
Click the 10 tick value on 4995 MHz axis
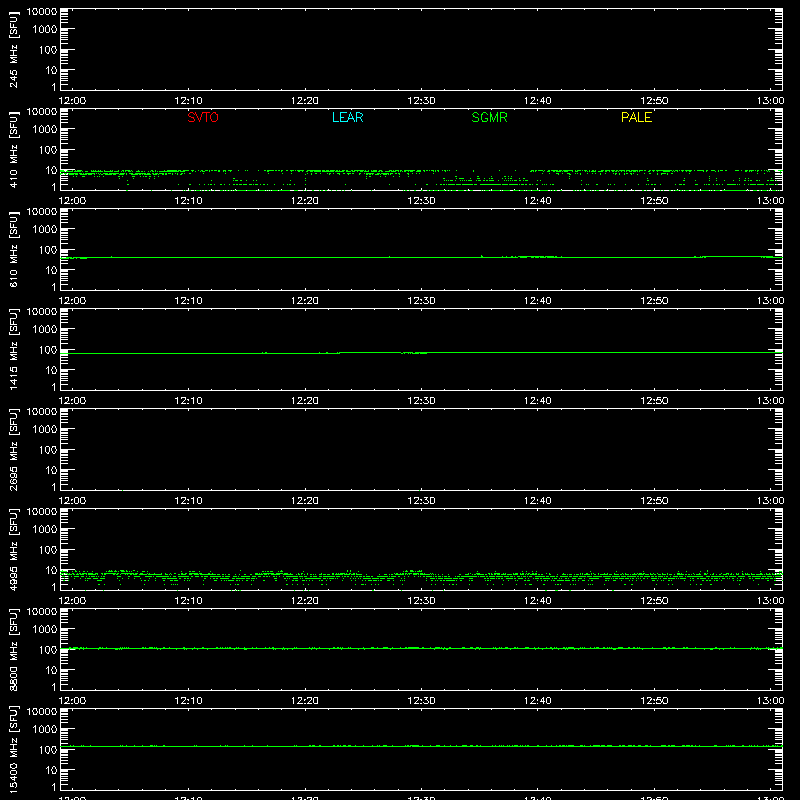(52, 570)
